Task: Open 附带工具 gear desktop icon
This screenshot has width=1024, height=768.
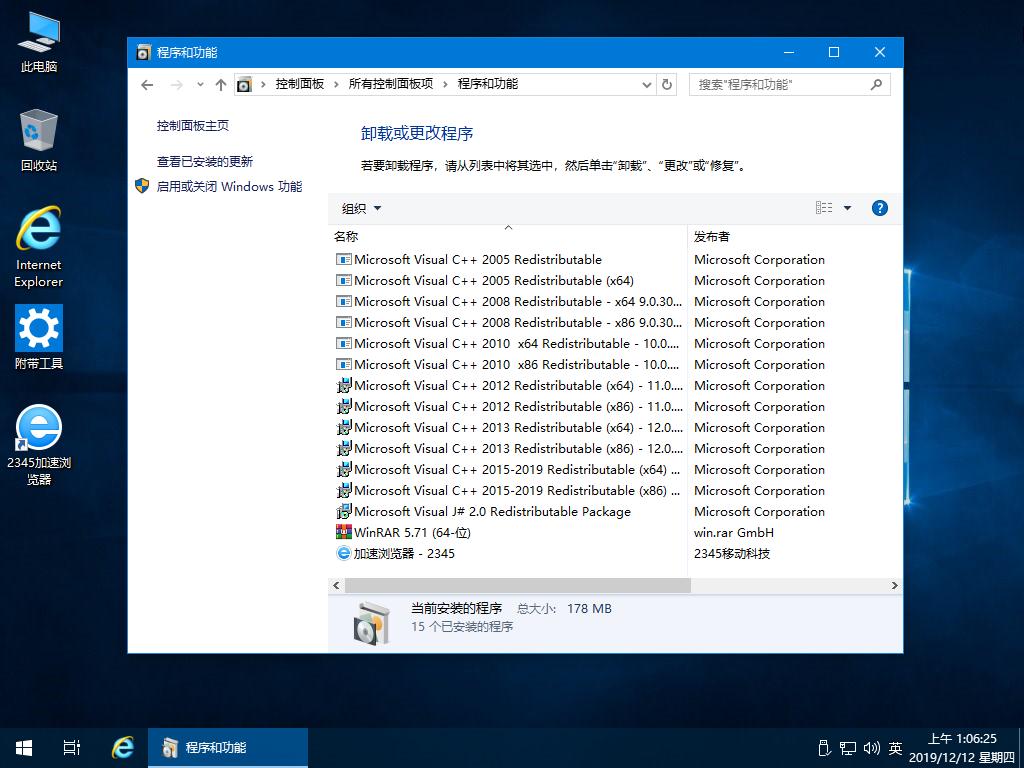Action: 39,337
